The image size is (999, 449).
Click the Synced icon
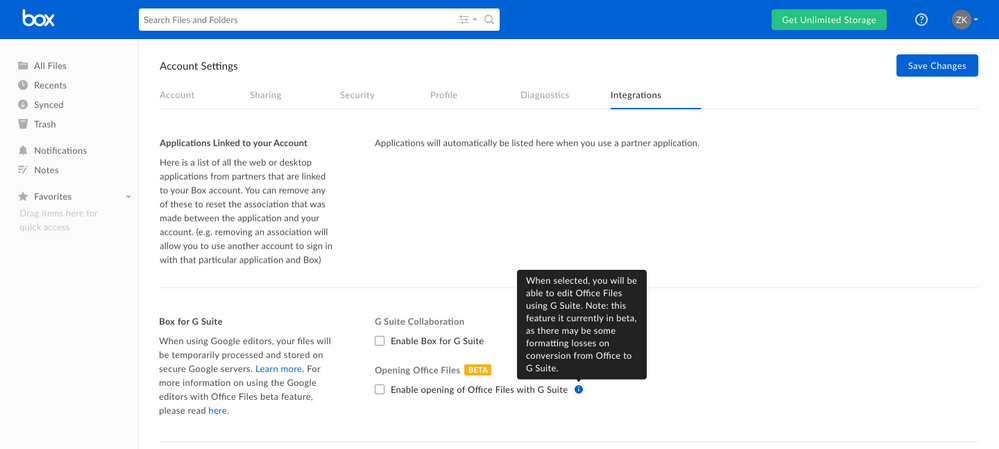tap(23, 104)
